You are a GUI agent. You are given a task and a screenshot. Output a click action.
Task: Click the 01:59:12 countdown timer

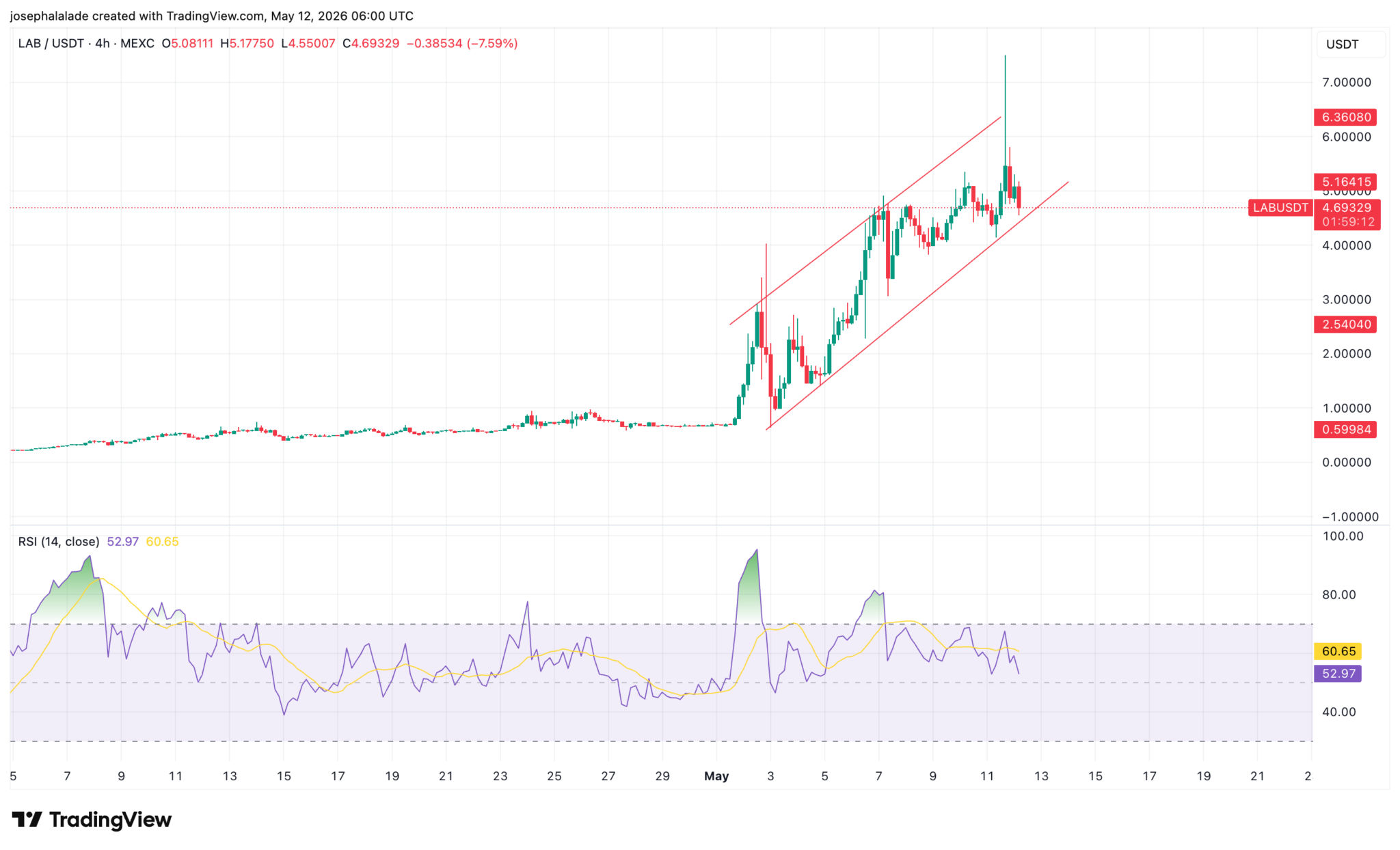point(1347,222)
